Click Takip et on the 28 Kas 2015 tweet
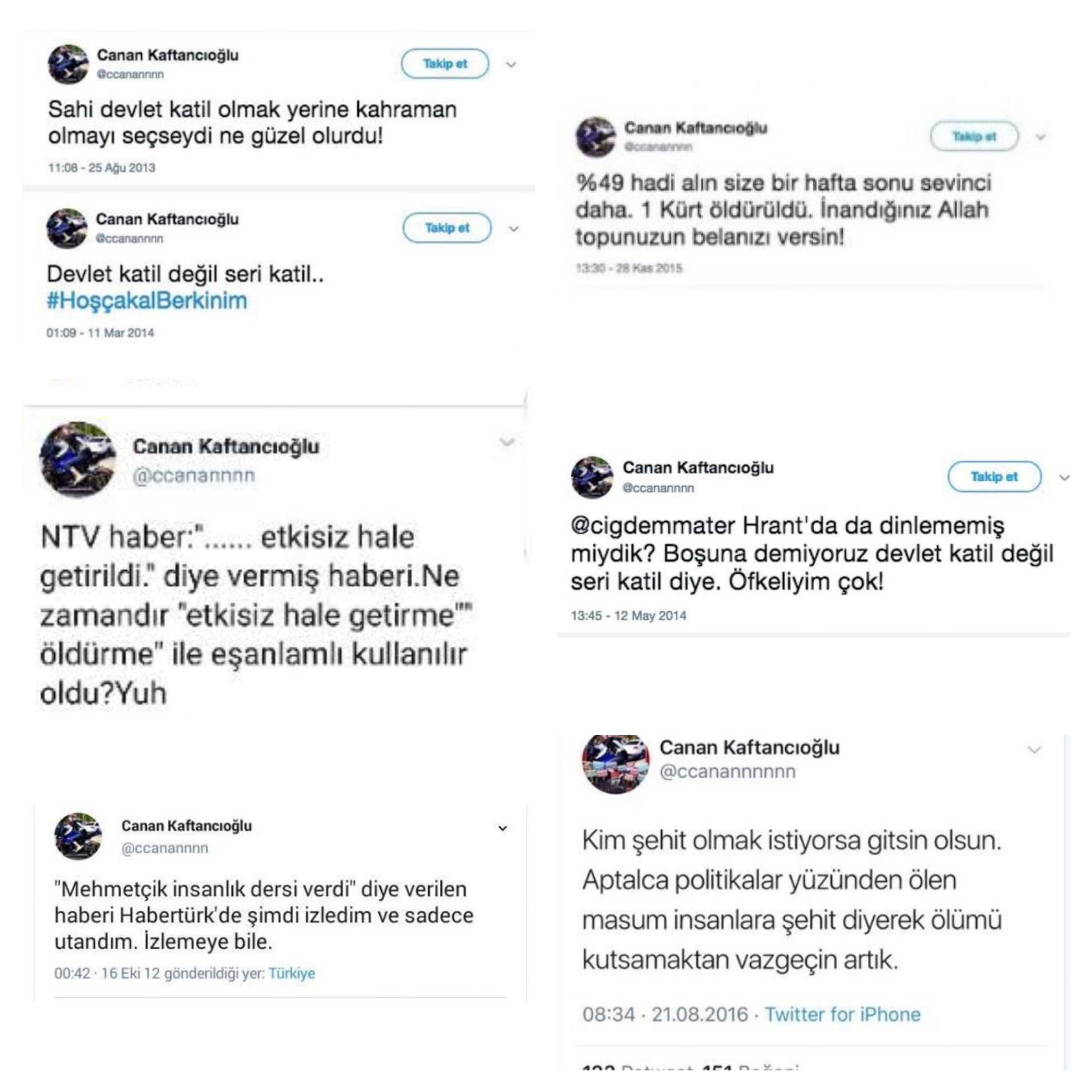The image size is (1092, 1092). click(x=975, y=136)
